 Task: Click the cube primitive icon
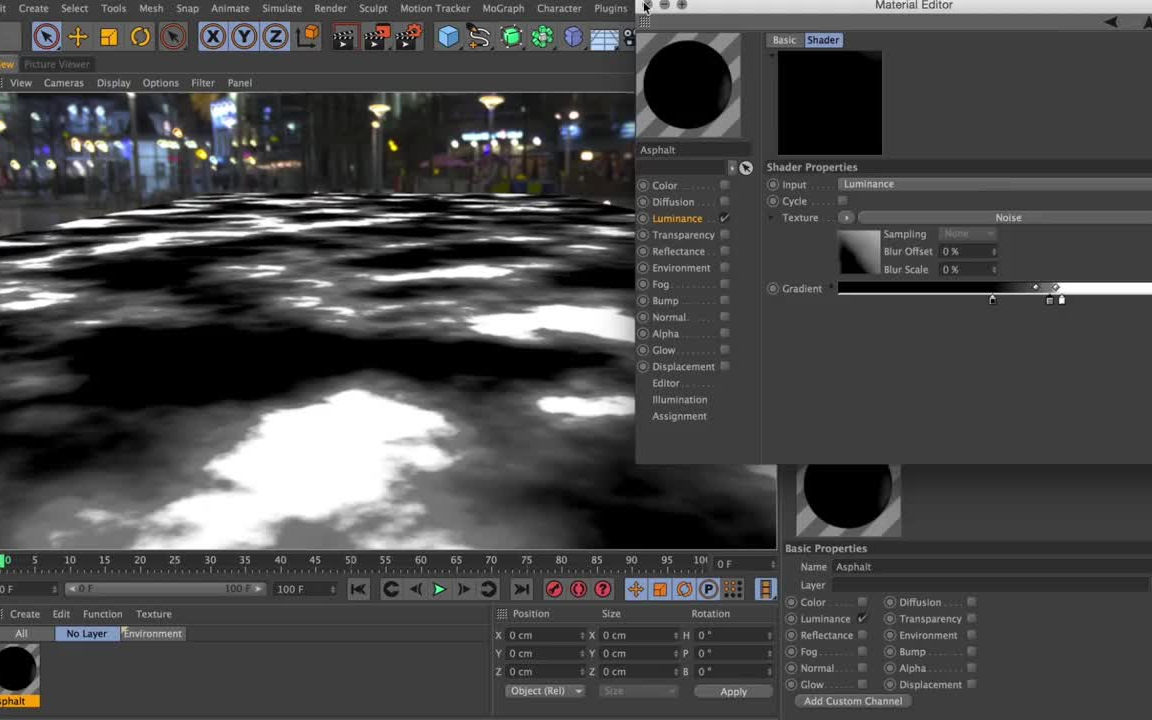pyautogui.click(x=447, y=37)
